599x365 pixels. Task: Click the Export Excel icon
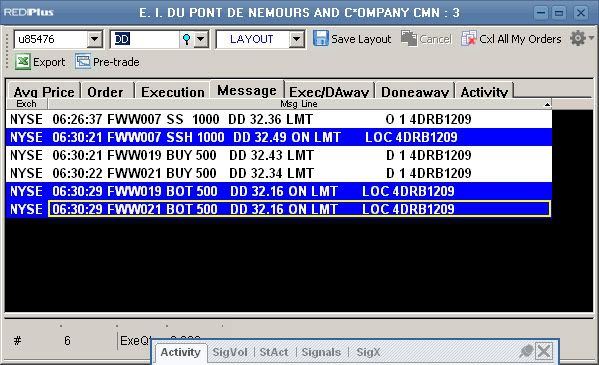pyautogui.click(x=23, y=62)
